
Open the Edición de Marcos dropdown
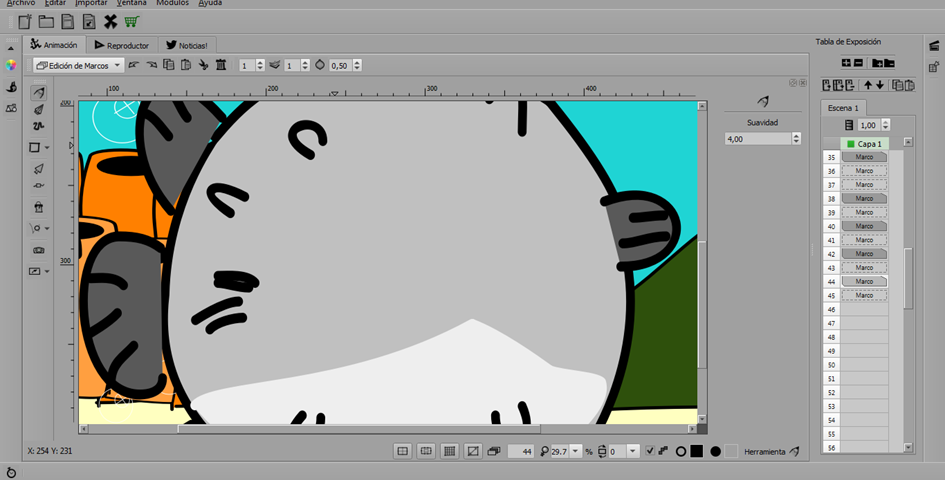click(78, 65)
